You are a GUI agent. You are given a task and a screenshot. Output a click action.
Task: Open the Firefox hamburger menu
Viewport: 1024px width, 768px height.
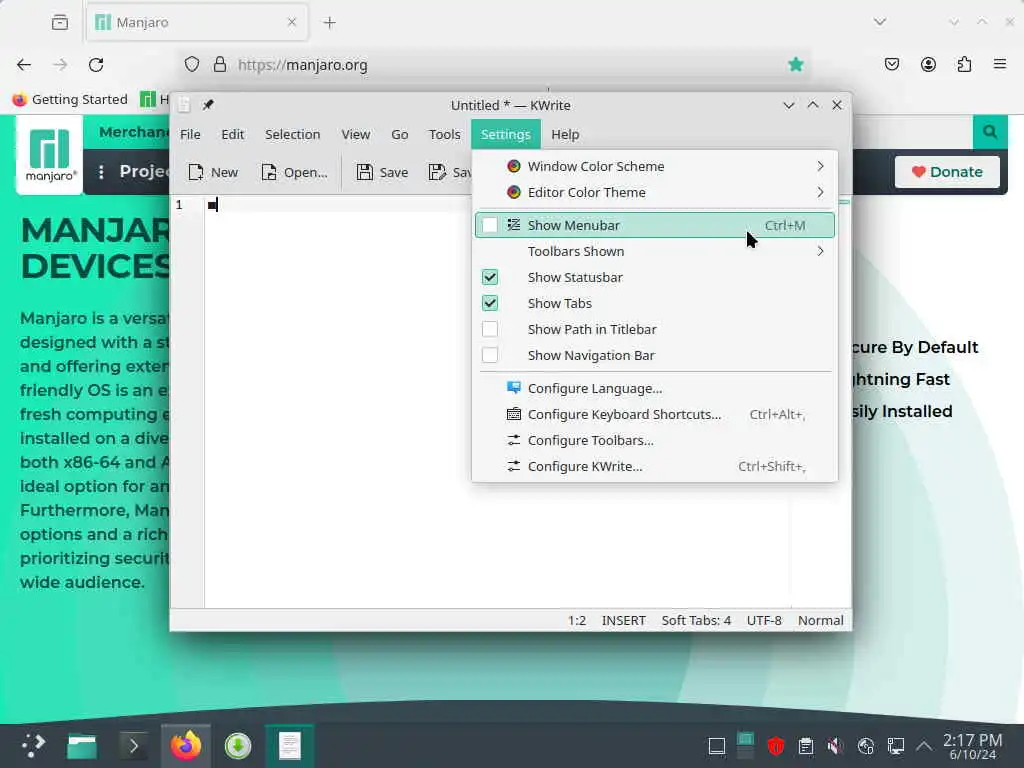coord(999,64)
